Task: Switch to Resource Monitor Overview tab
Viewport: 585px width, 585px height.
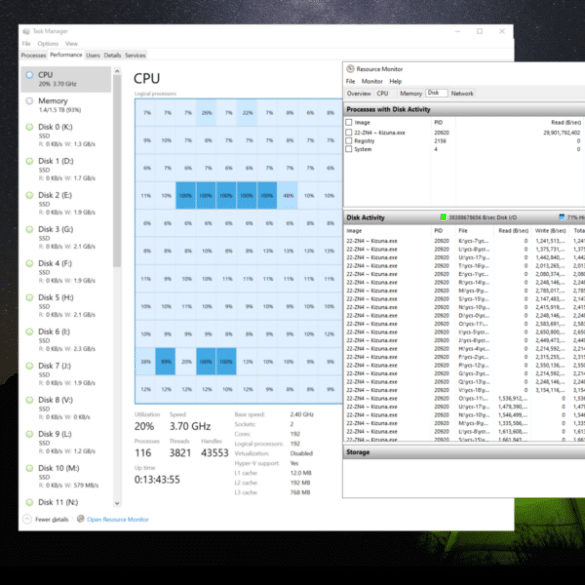Action: 359,93
